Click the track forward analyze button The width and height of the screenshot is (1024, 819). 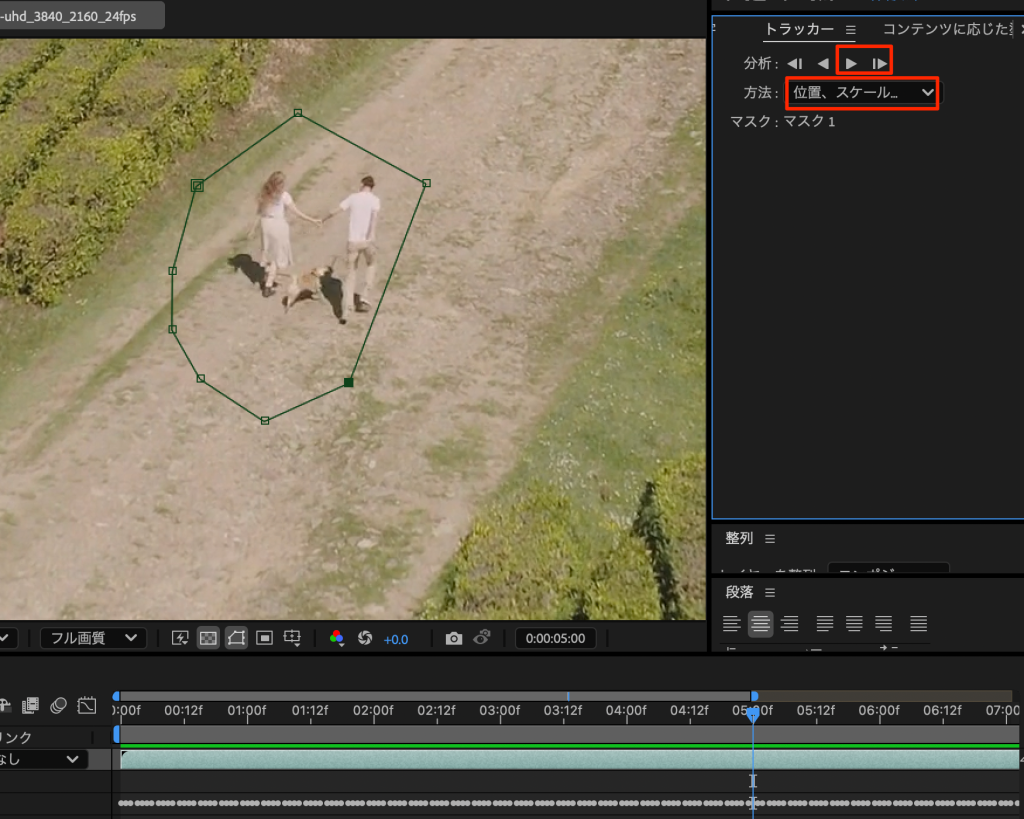click(x=851, y=63)
